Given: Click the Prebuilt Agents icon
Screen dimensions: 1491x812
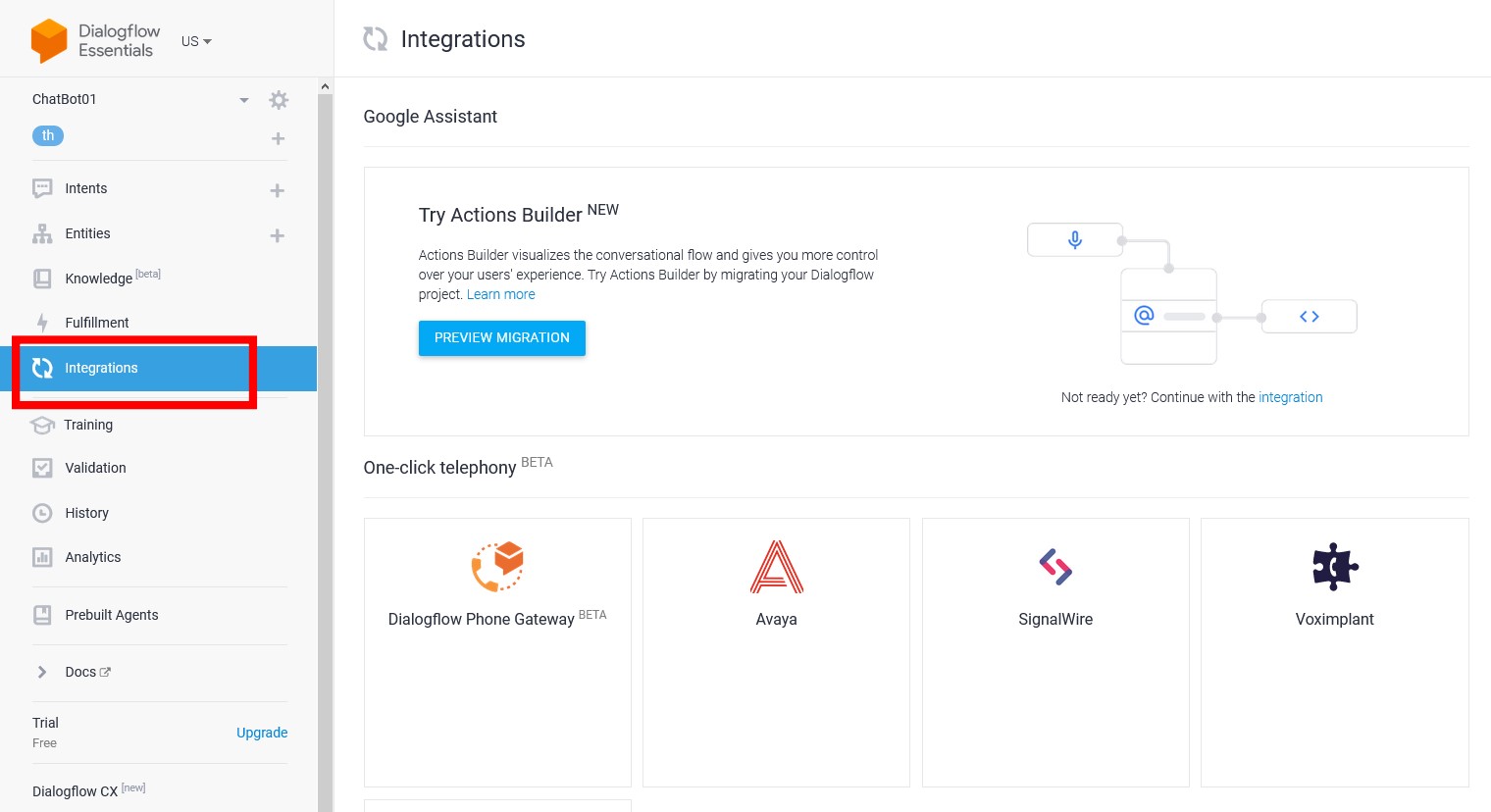Looking at the screenshot, I should [x=42, y=615].
